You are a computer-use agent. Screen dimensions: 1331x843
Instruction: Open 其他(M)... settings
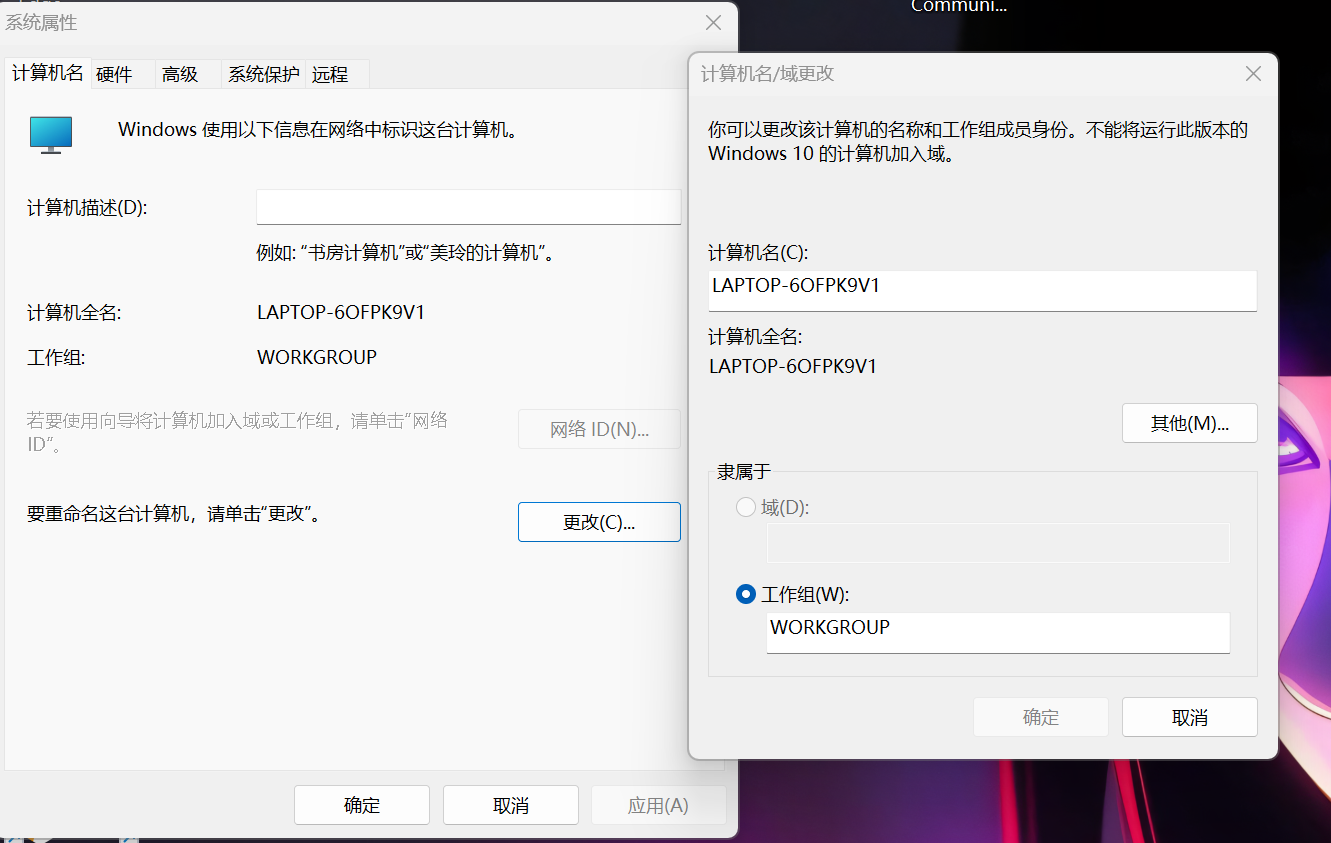(x=1189, y=423)
